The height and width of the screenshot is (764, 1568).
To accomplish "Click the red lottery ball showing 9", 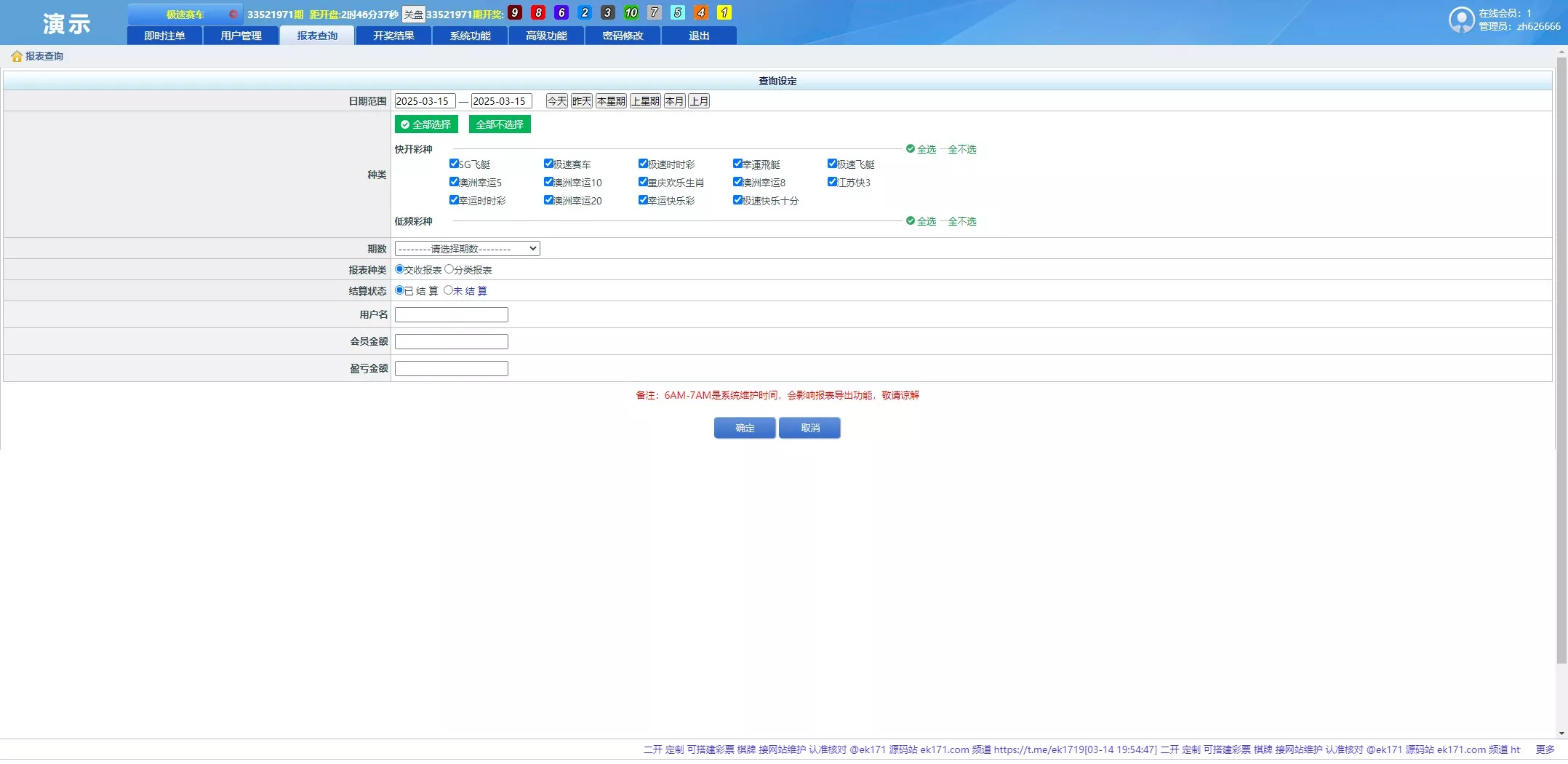I will [516, 12].
